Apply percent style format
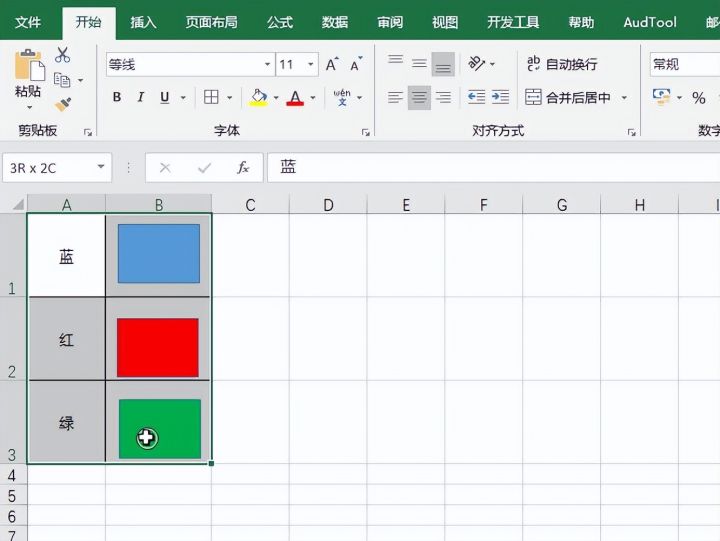This screenshot has width=720, height=541. (x=699, y=97)
